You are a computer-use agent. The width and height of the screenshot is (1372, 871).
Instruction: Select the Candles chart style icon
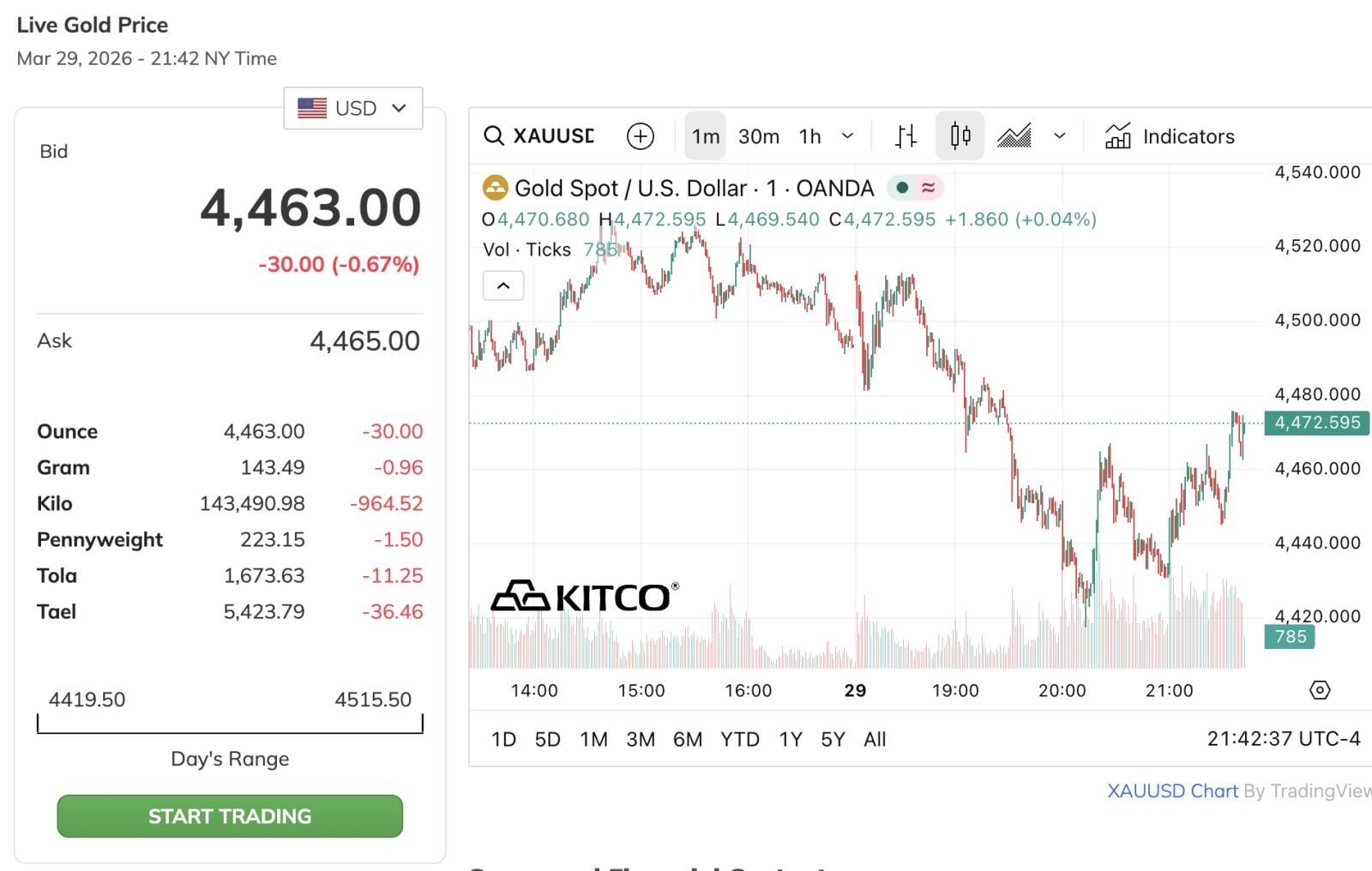[x=960, y=136]
